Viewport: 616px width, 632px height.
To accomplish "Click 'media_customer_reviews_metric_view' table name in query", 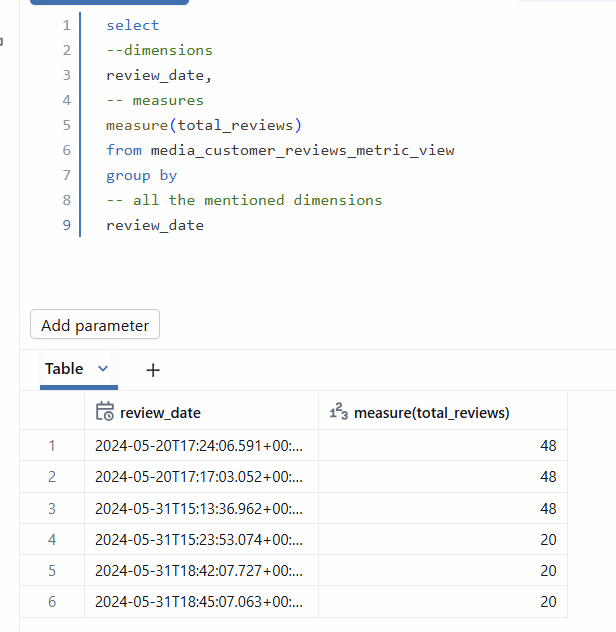I will (302, 150).
